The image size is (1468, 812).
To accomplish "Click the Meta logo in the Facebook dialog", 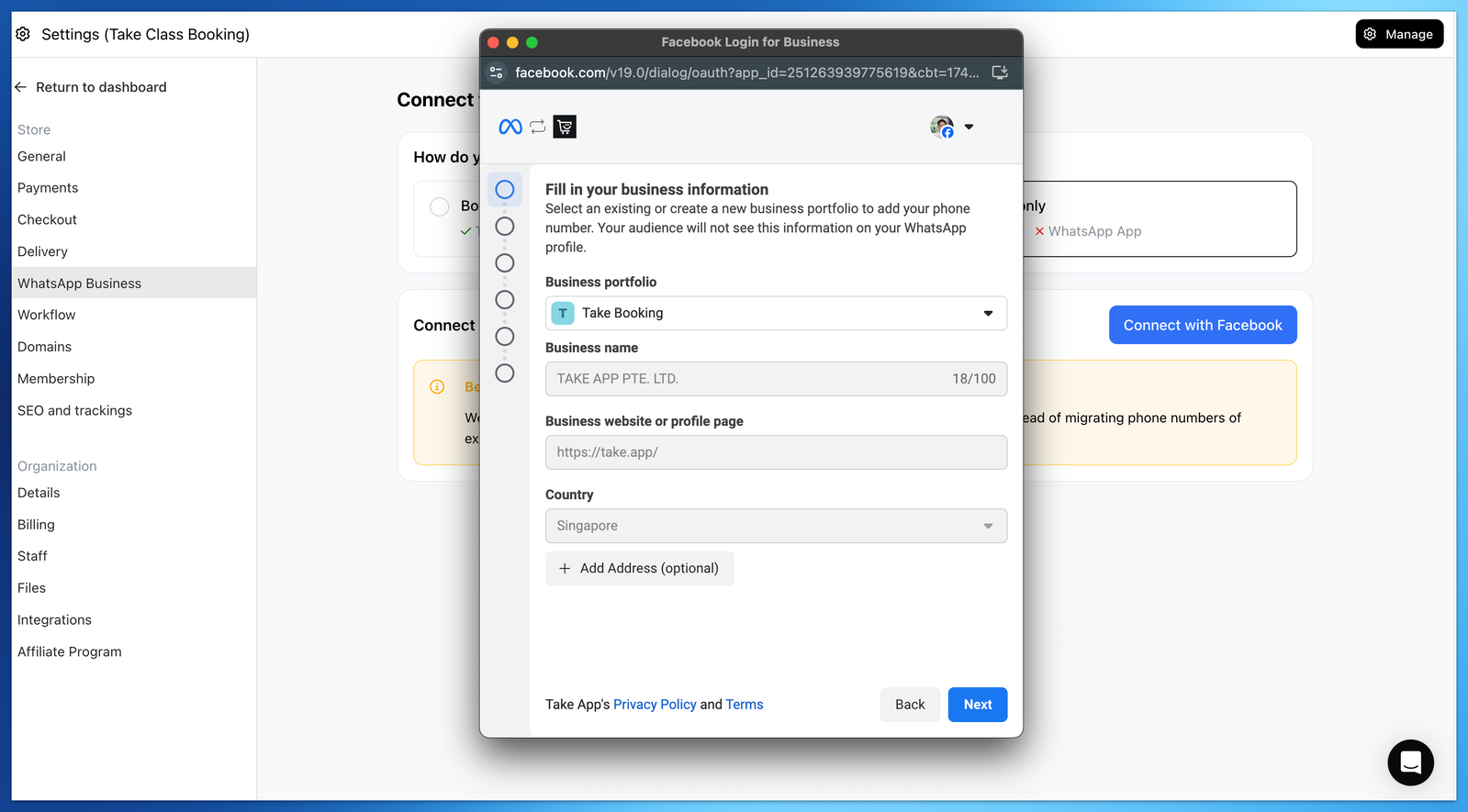I will 510,127.
